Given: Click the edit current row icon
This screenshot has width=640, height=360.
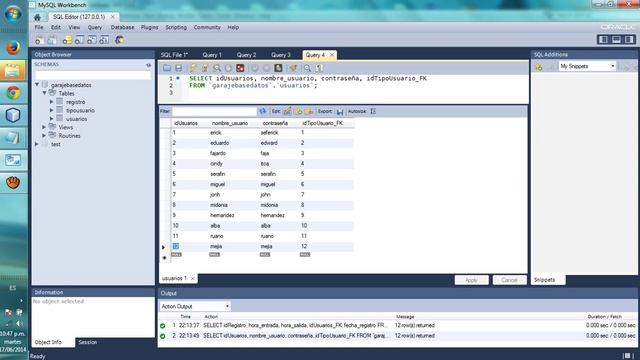Looking at the screenshot, I should click(x=287, y=111).
